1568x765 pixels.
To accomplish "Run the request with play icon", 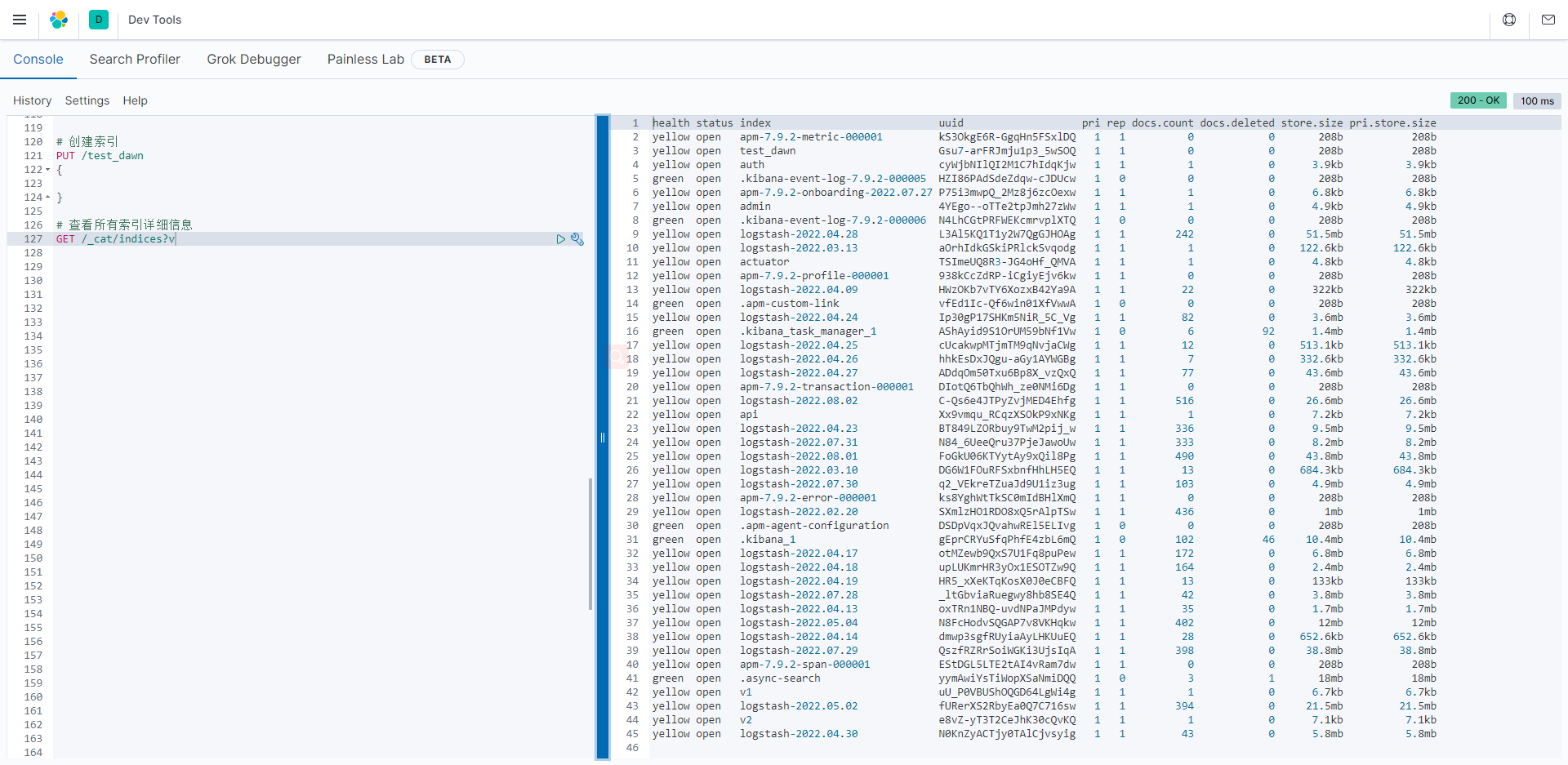I will pyautogui.click(x=561, y=239).
